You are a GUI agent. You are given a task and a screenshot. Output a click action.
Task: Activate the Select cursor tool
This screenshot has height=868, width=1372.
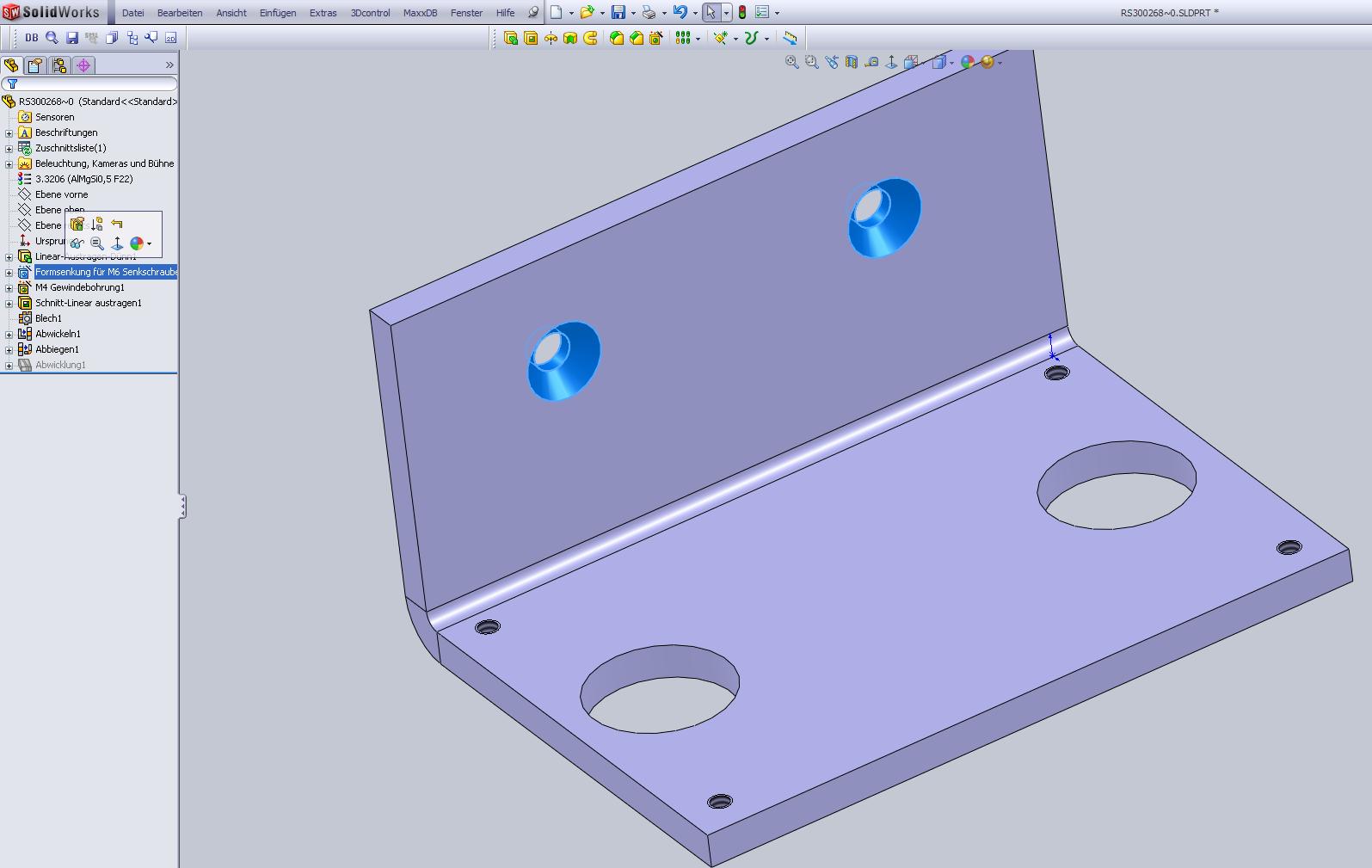pyautogui.click(x=711, y=13)
